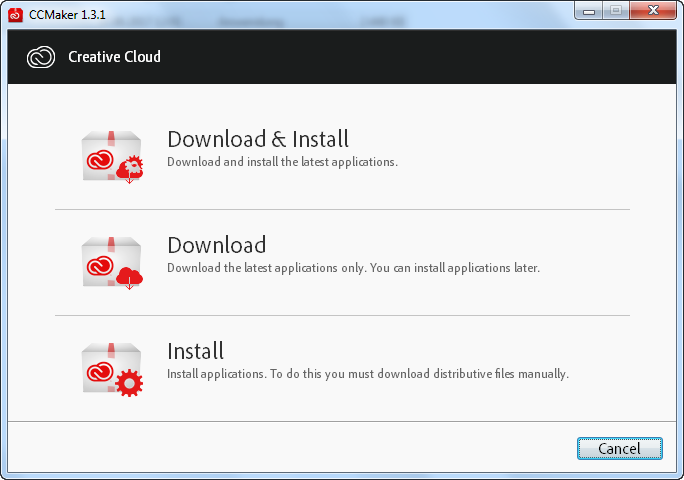Click the 'Creative Cloud' header title

(x=114, y=57)
